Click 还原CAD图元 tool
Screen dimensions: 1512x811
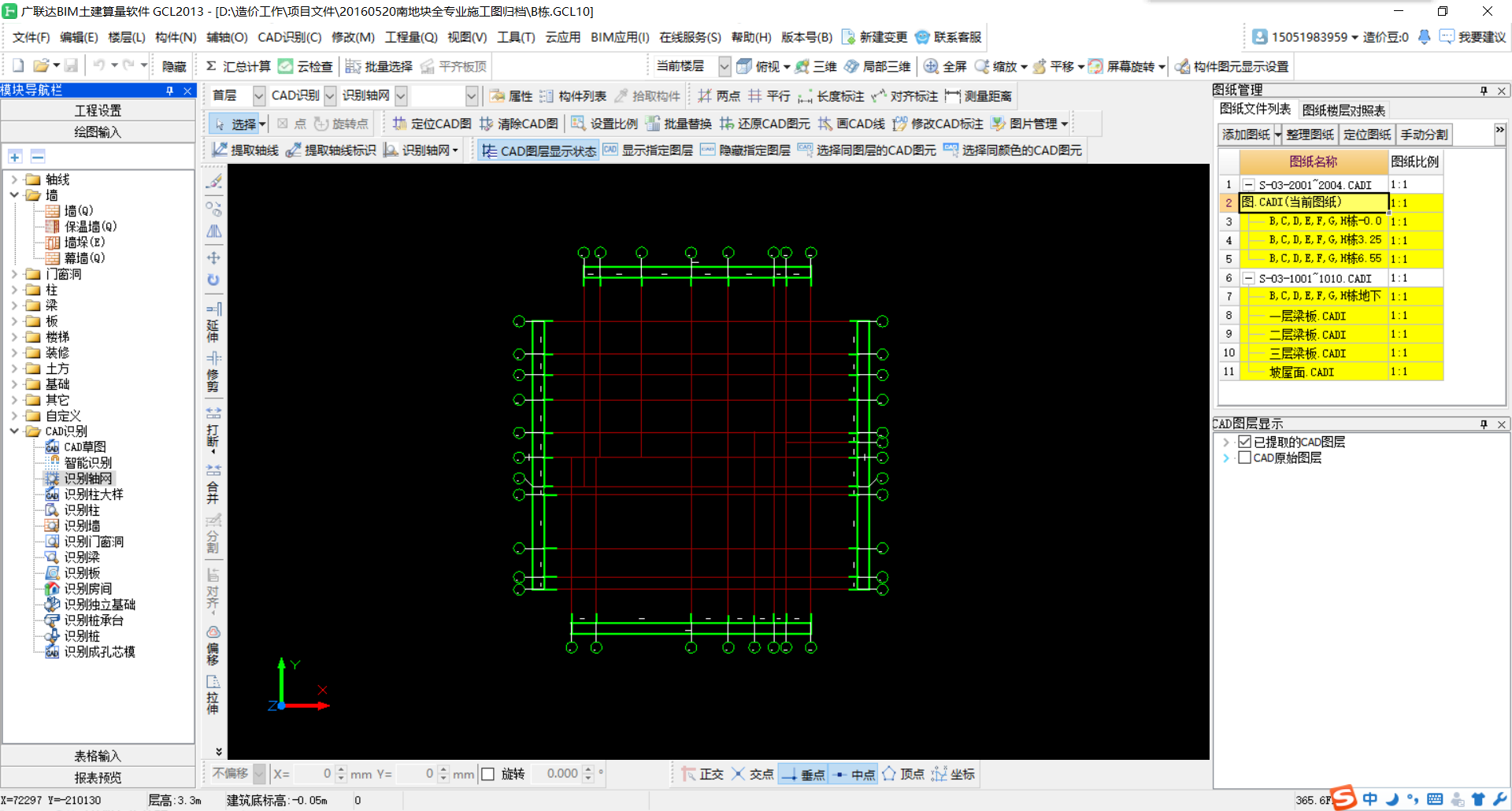765,124
